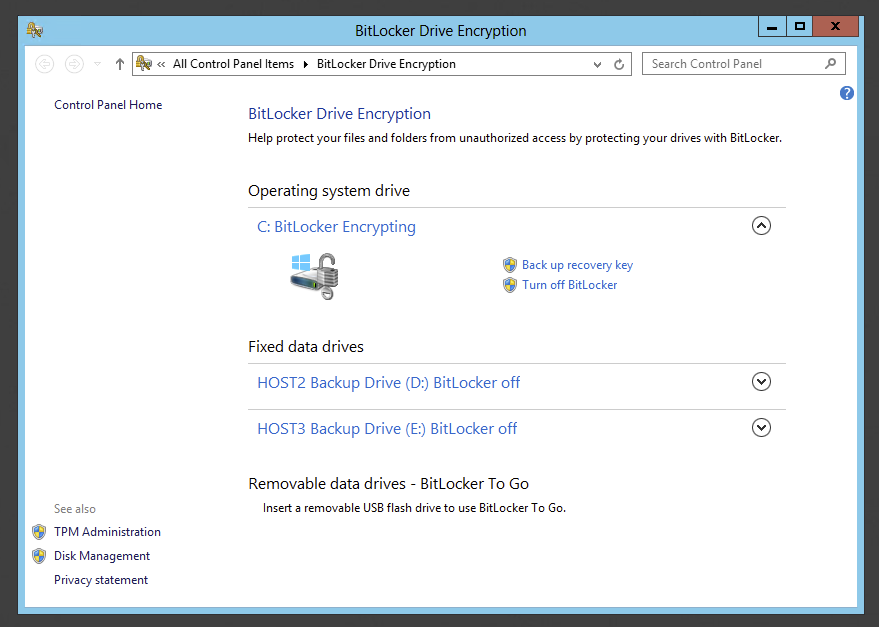Screen dimensions: 879x627
Task: Open the recent locations dropdown arrow
Action: click(97, 64)
